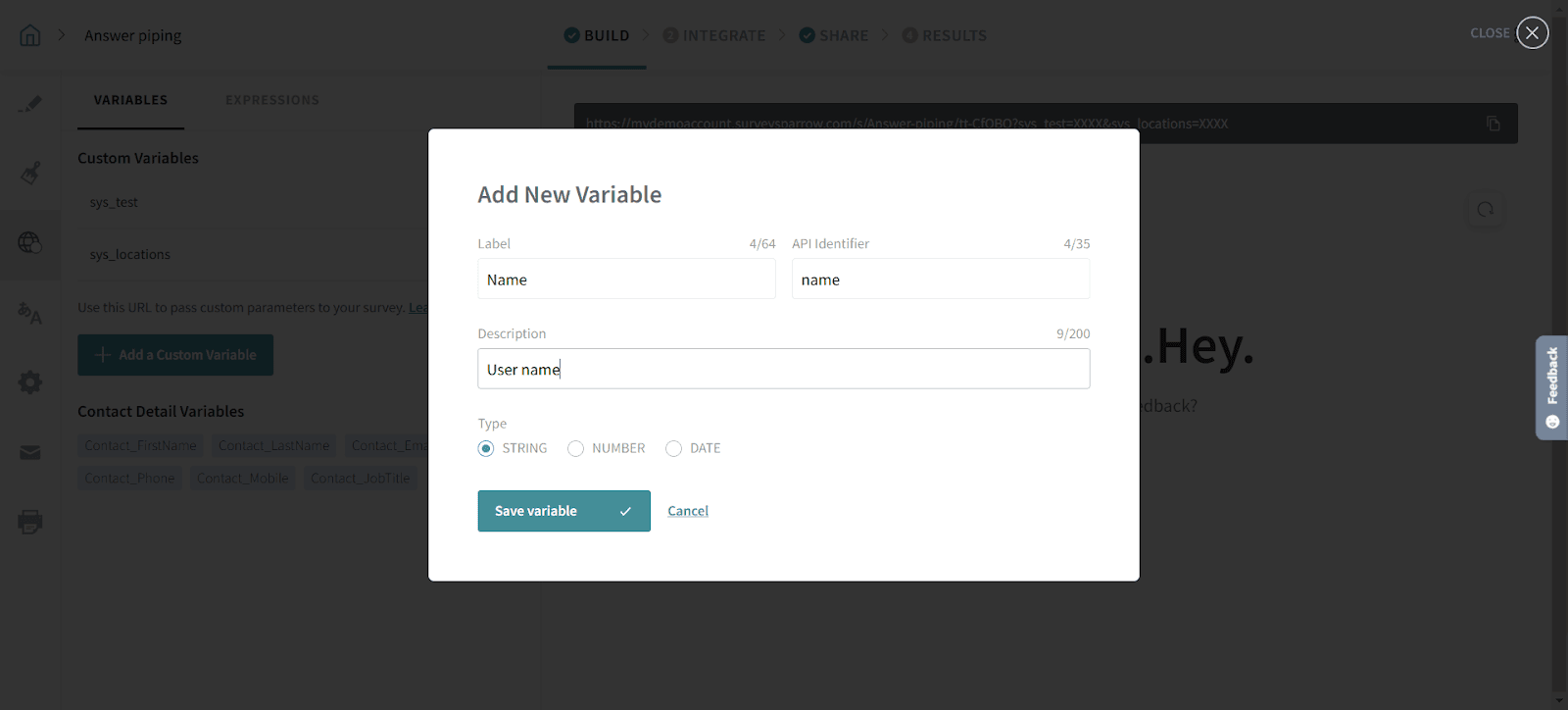Open the pencil edit questions icon
The height and width of the screenshot is (710, 1568).
(30, 103)
